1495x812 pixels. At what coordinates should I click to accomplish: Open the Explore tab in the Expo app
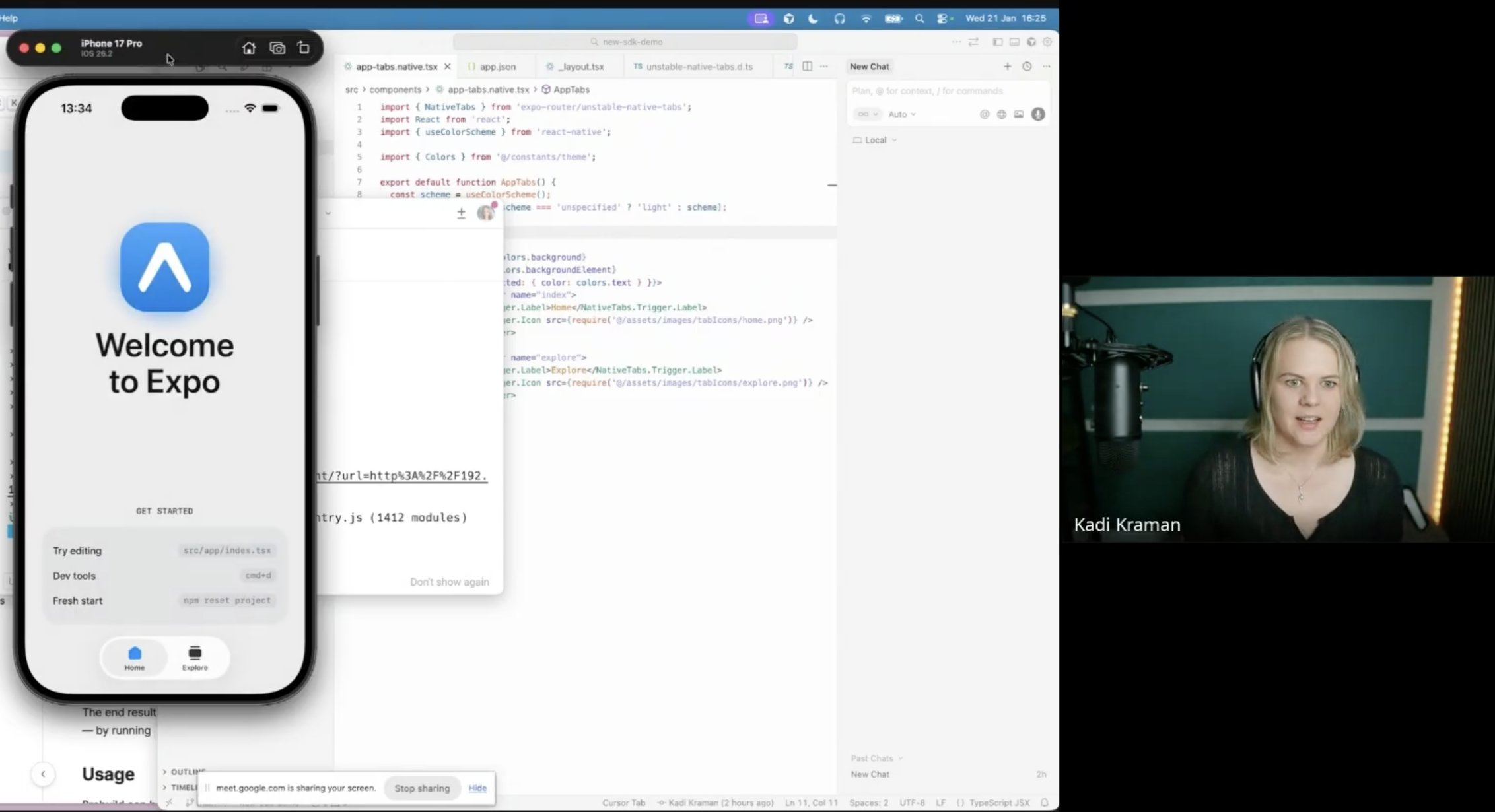click(x=195, y=658)
